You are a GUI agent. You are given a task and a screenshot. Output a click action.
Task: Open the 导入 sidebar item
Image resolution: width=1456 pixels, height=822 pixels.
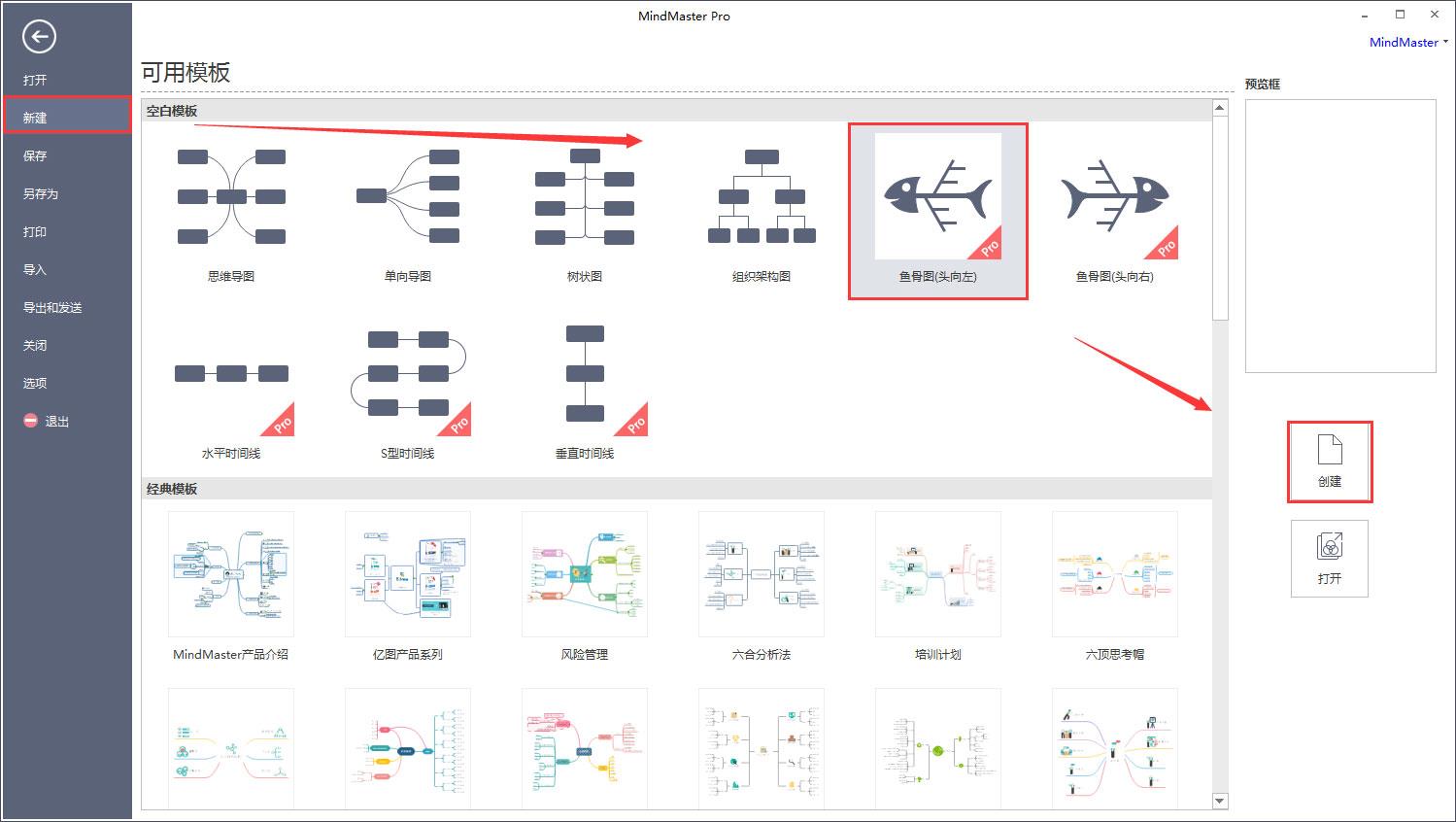35,269
